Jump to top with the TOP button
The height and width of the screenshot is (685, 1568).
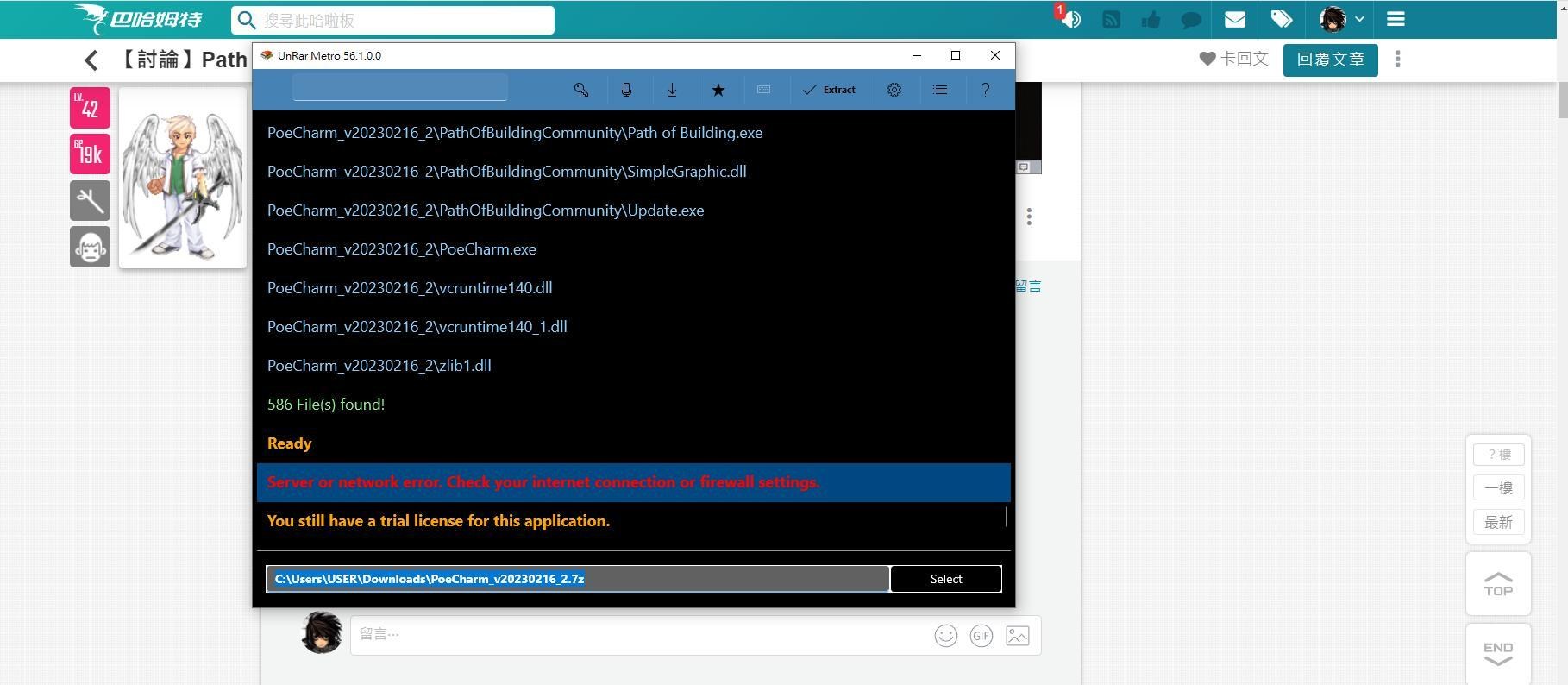click(x=1498, y=584)
